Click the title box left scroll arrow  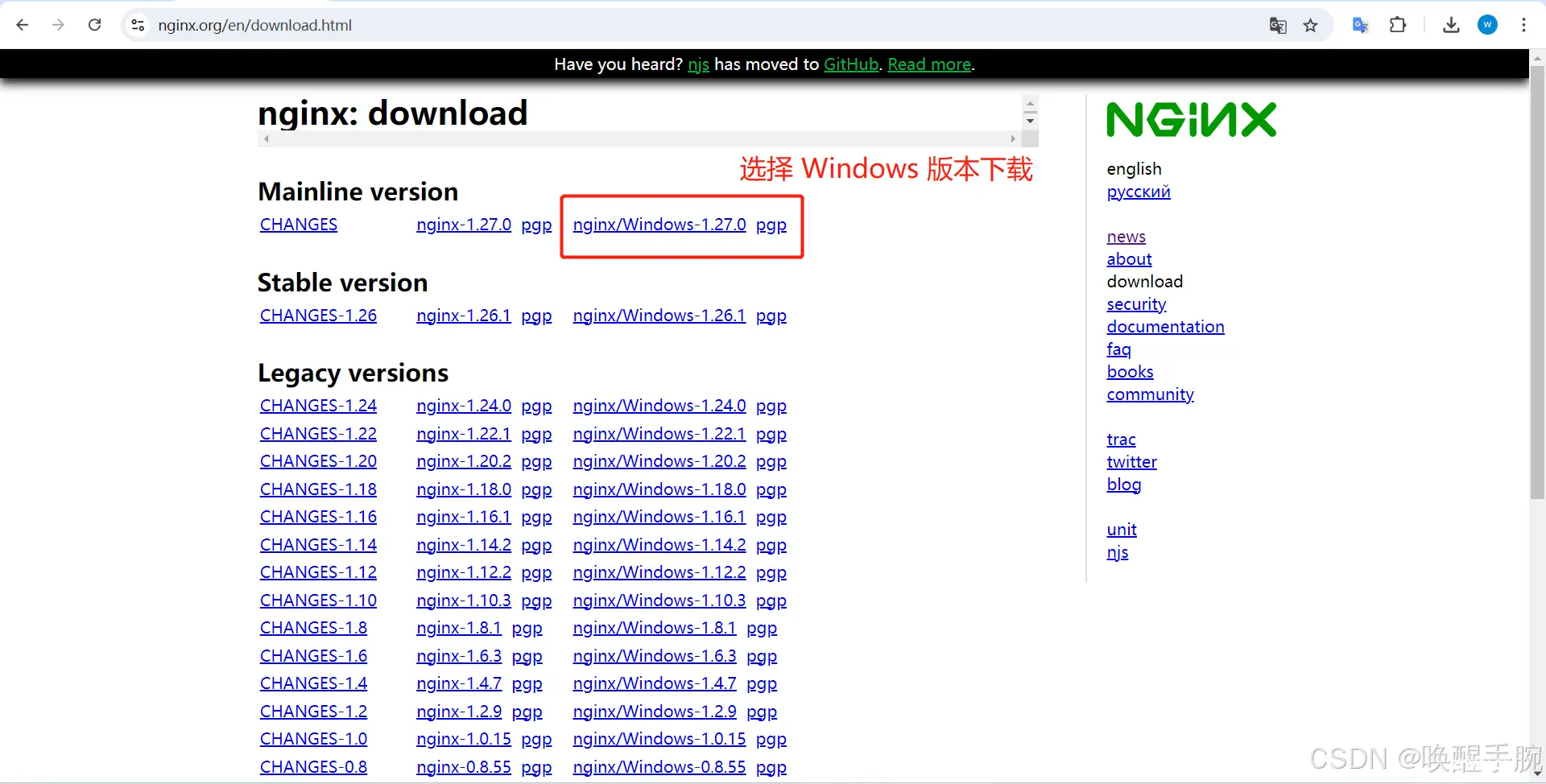267,139
